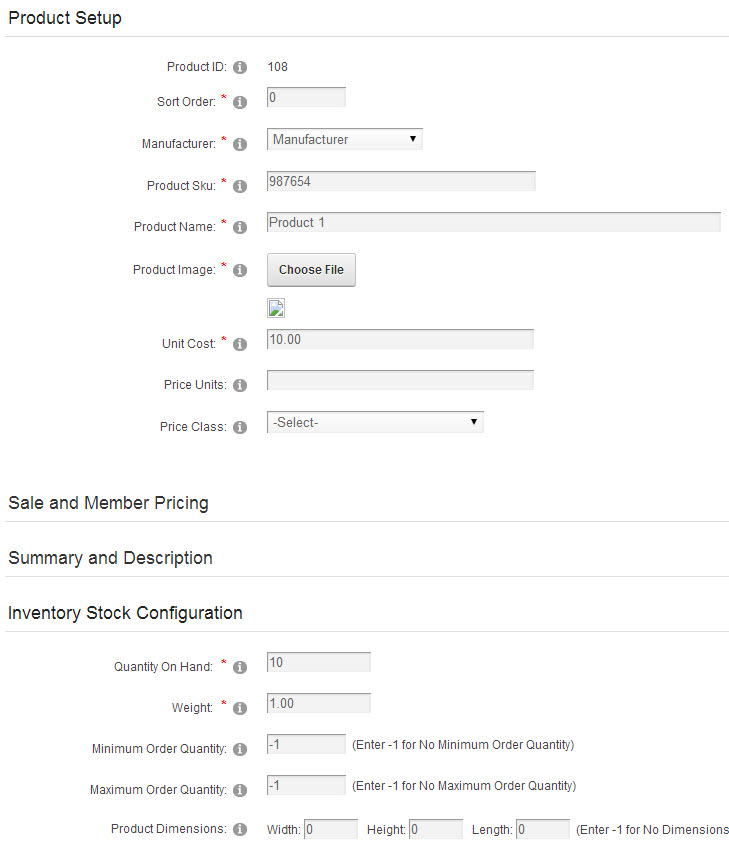Click the info icon next to Sort Order

[240, 102]
